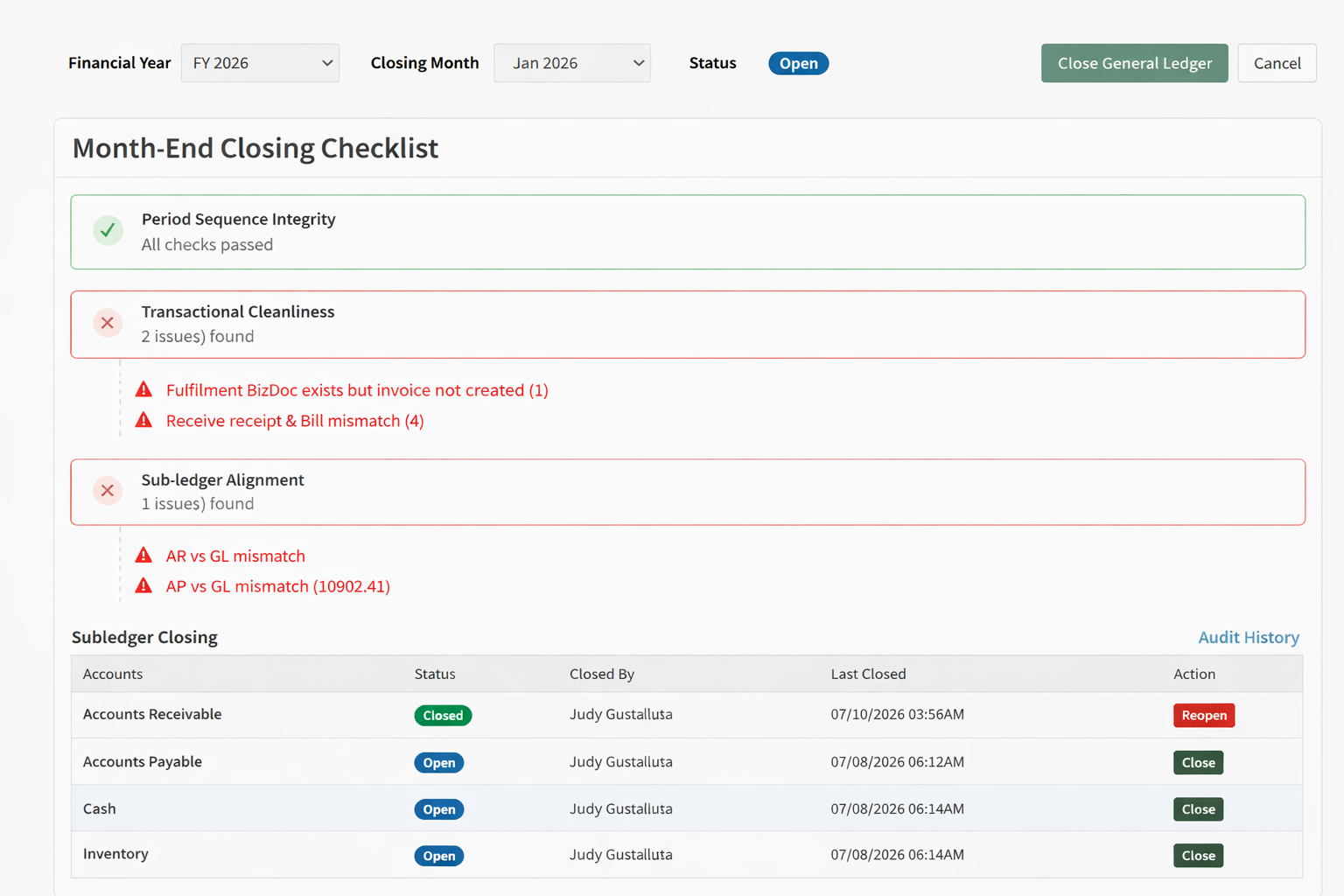Image resolution: width=1344 pixels, height=896 pixels.
Task: Click the red X icon for Sub-ledger Alignment
Action: point(108,491)
